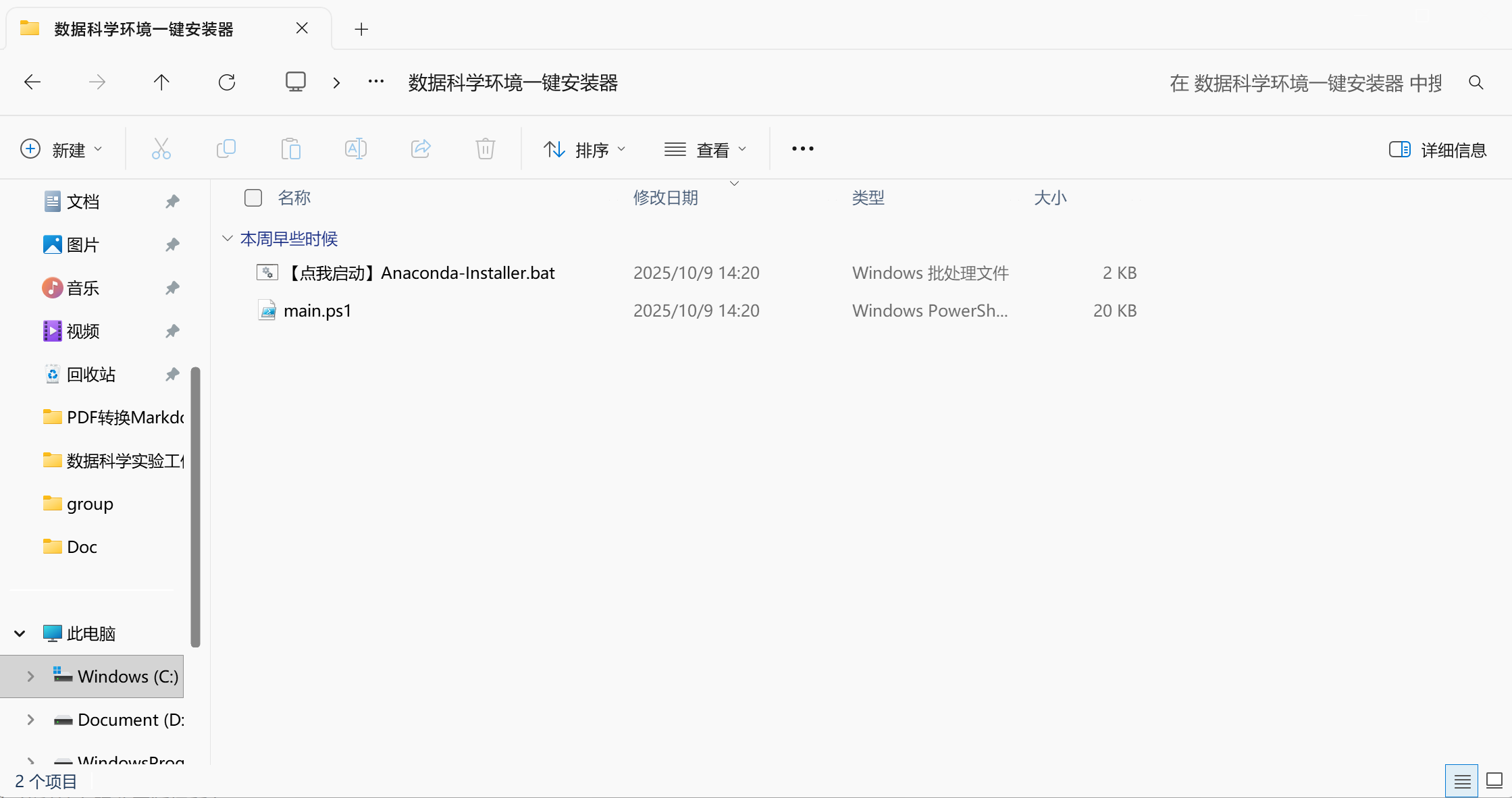1512x798 pixels.
Task: Click the This PC monitor icon in address bar
Action: [x=295, y=82]
